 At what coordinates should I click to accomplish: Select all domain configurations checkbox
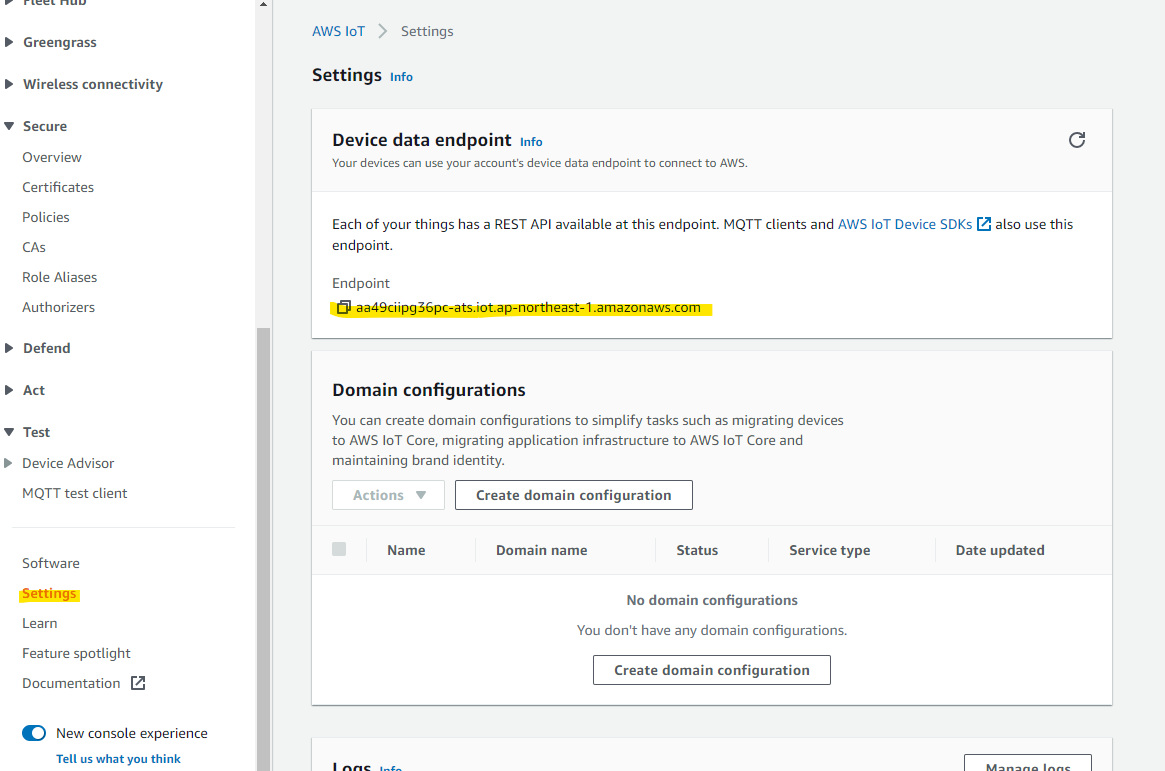tap(339, 550)
